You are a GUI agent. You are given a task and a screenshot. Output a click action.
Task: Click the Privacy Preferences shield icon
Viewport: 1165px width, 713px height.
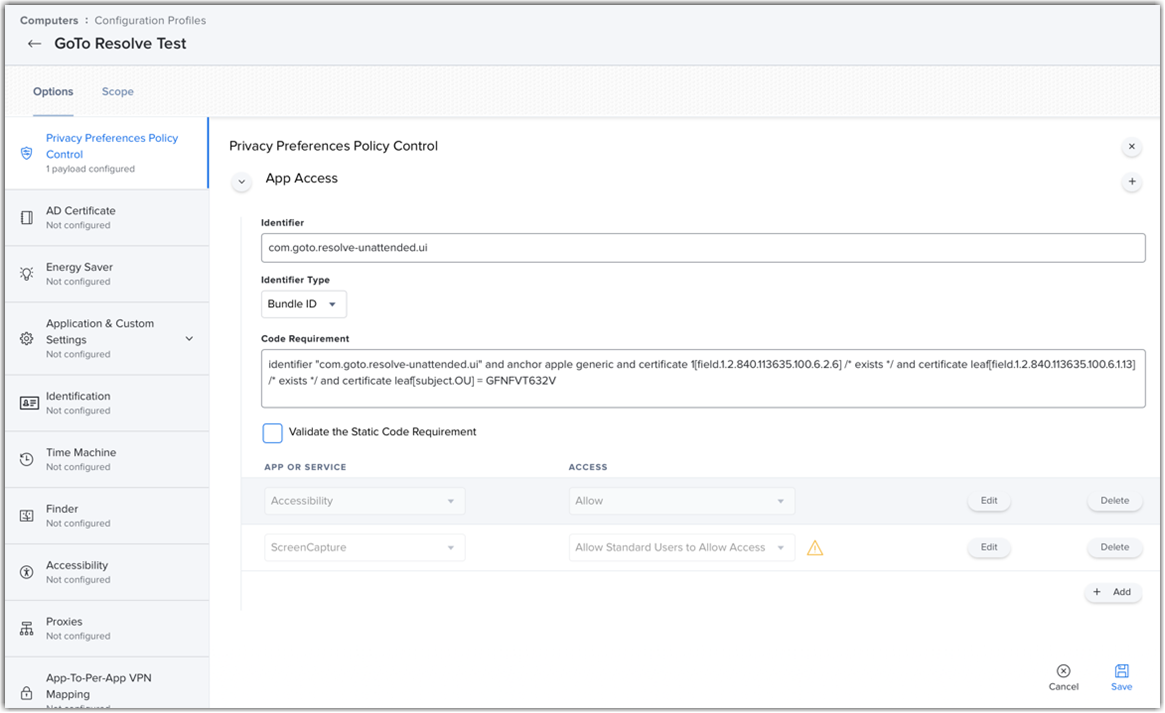pos(27,153)
